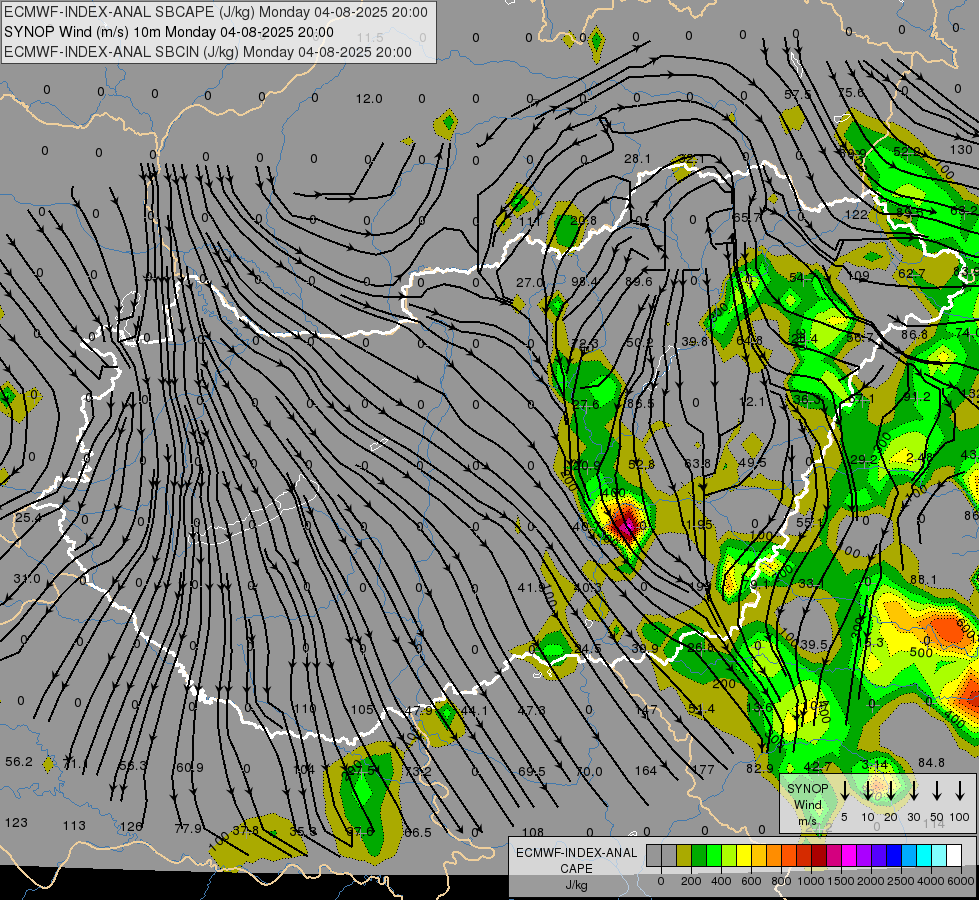
Task: Select the bright magenta CAPE legend swatch
Action: click(x=849, y=855)
